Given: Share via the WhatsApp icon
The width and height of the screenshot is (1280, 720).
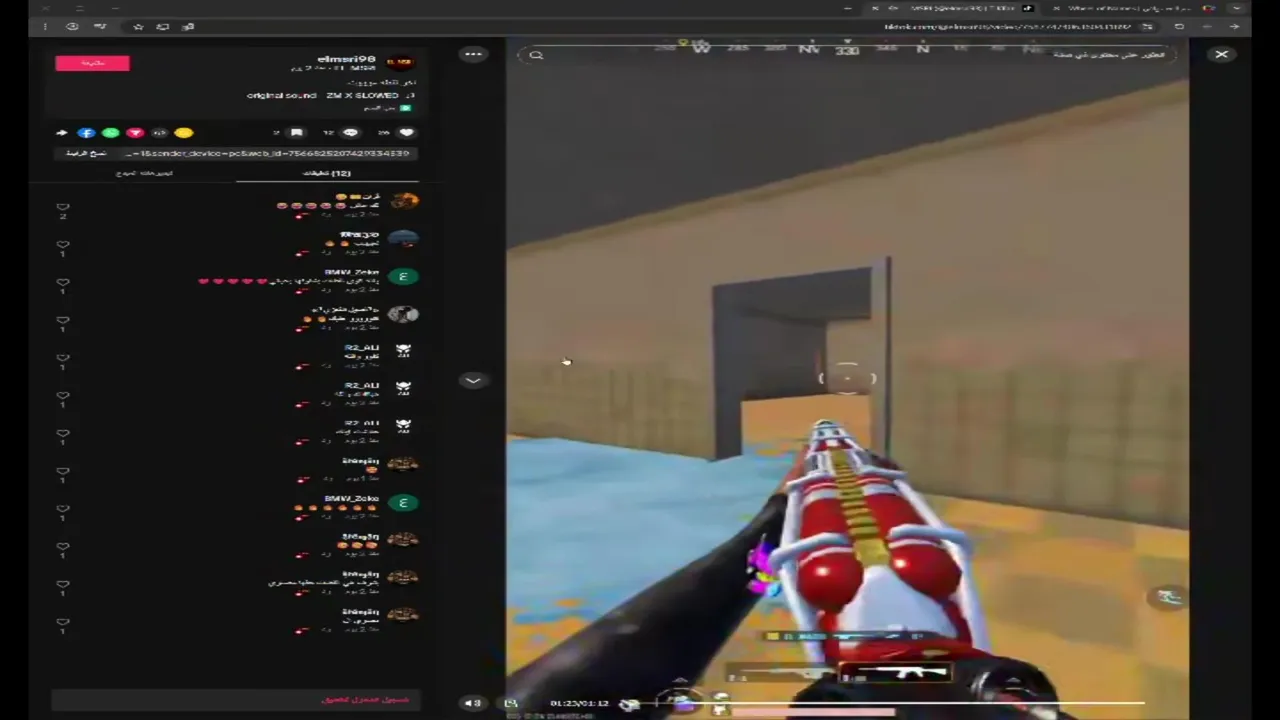Looking at the screenshot, I should click(111, 132).
